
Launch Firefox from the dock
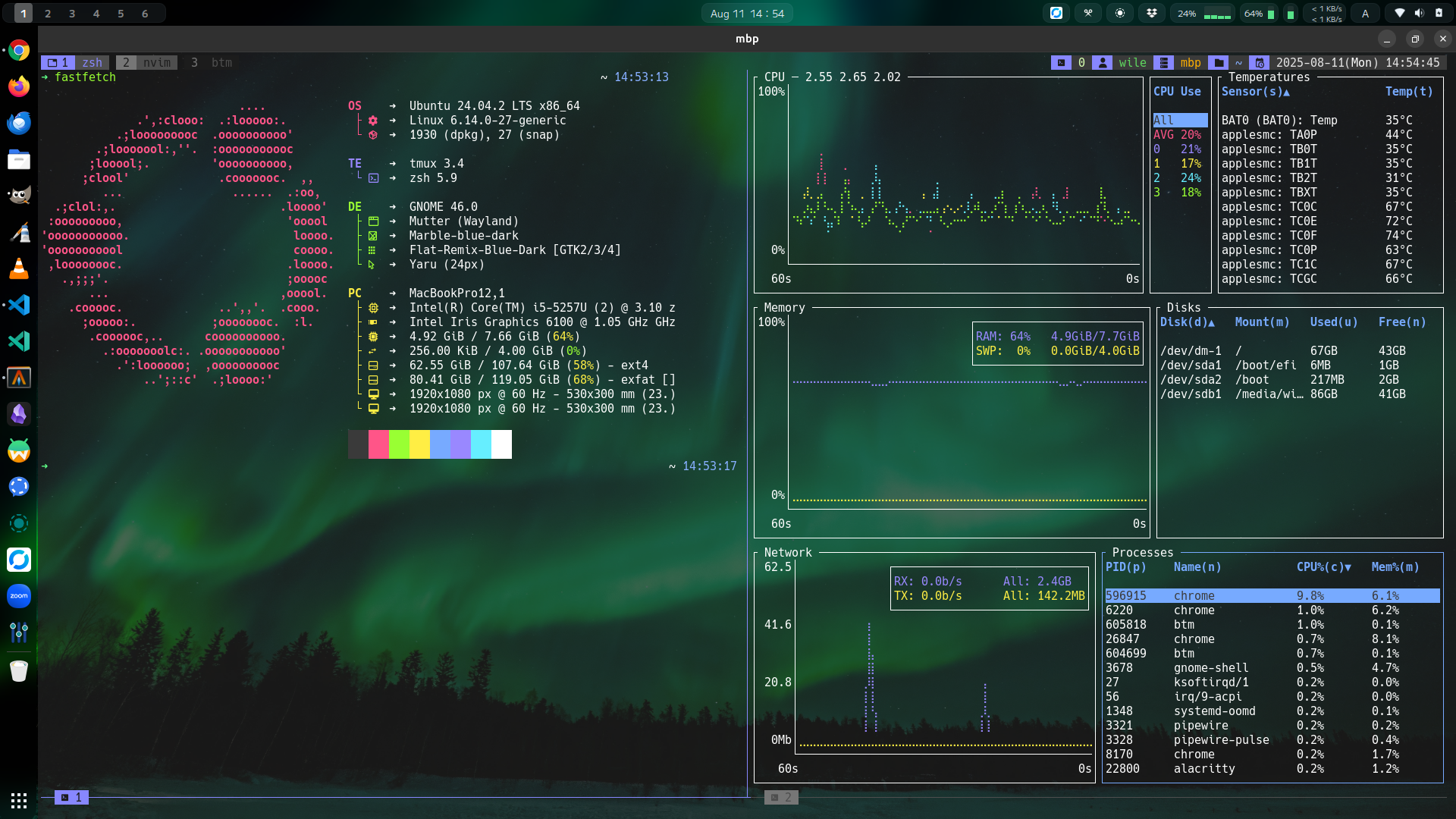coord(19,86)
